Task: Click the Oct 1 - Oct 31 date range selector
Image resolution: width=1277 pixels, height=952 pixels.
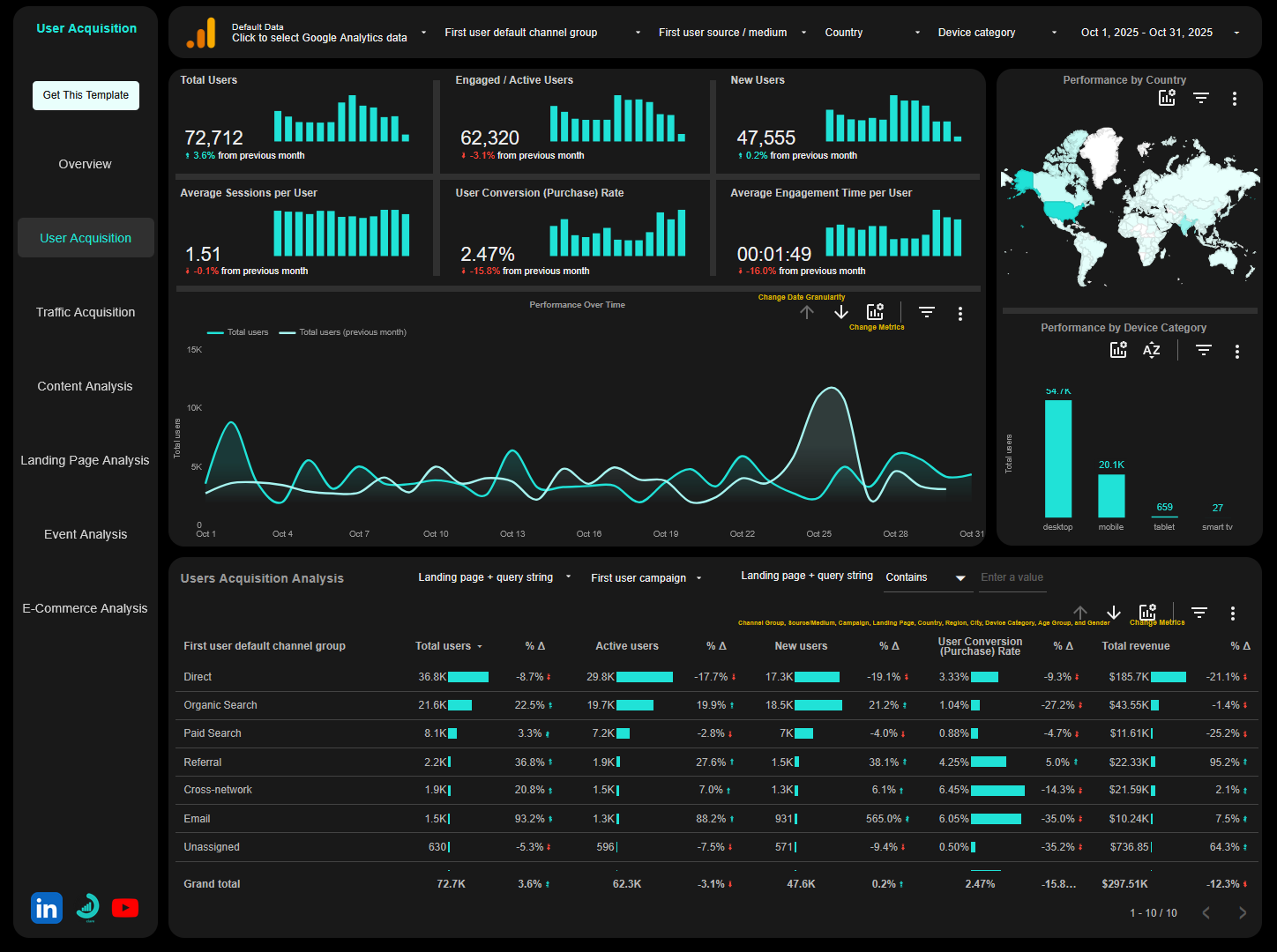Action: 1146,32
